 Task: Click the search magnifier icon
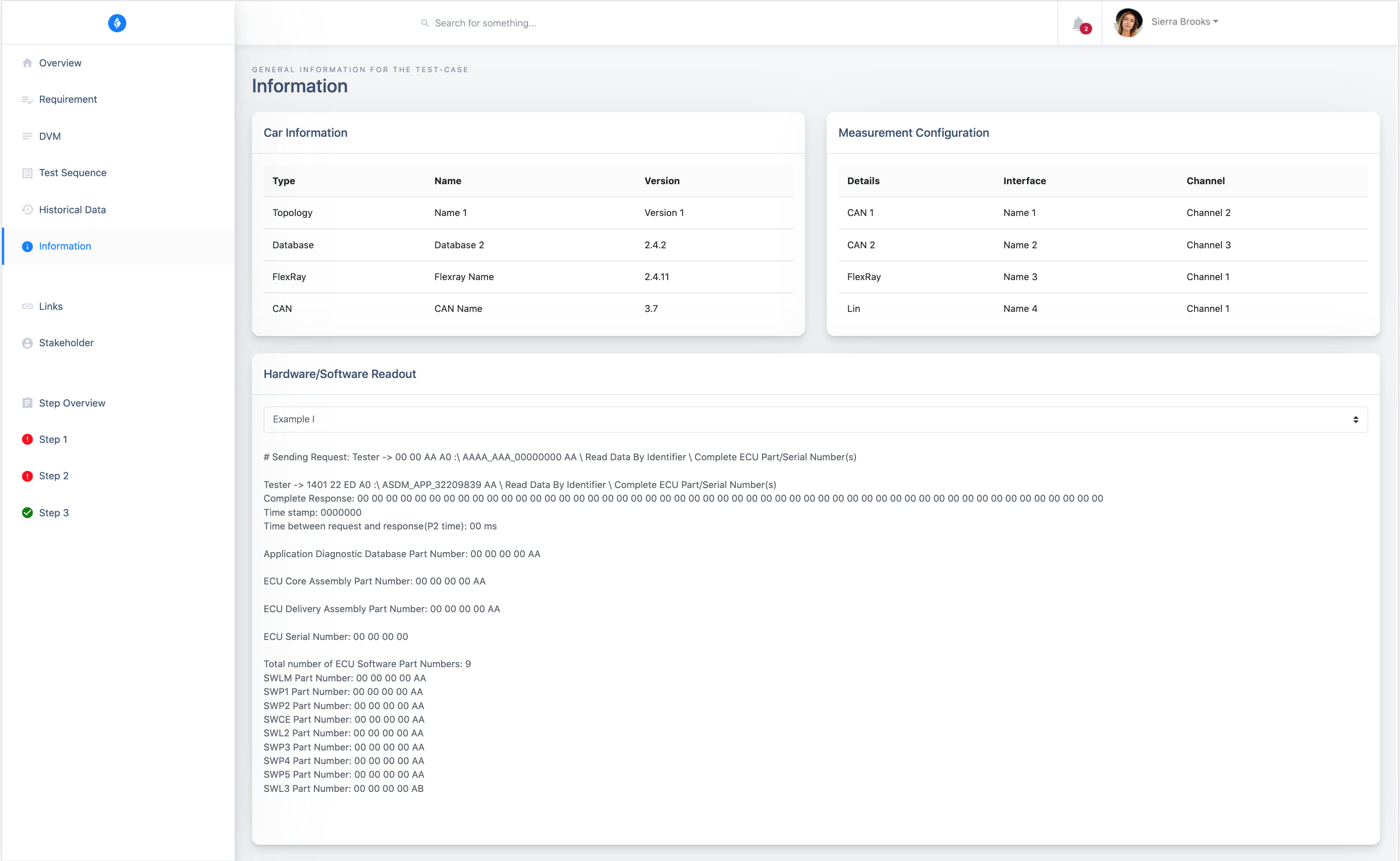(x=425, y=23)
